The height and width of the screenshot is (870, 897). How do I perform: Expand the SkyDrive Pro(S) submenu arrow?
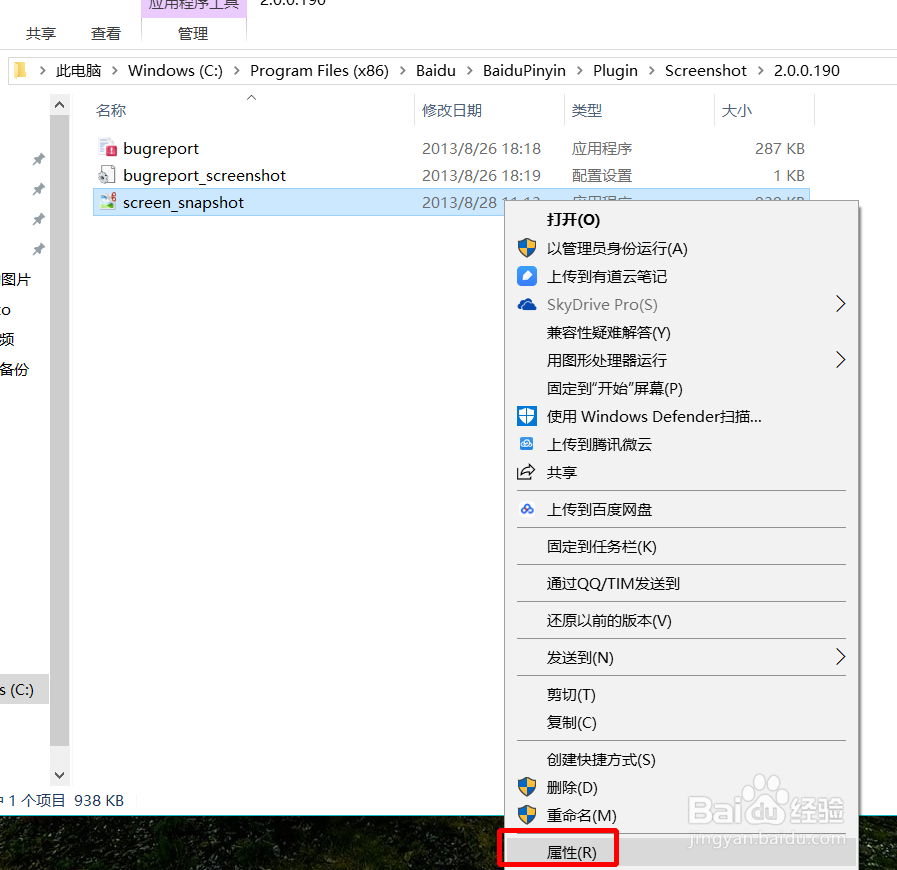(x=840, y=304)
